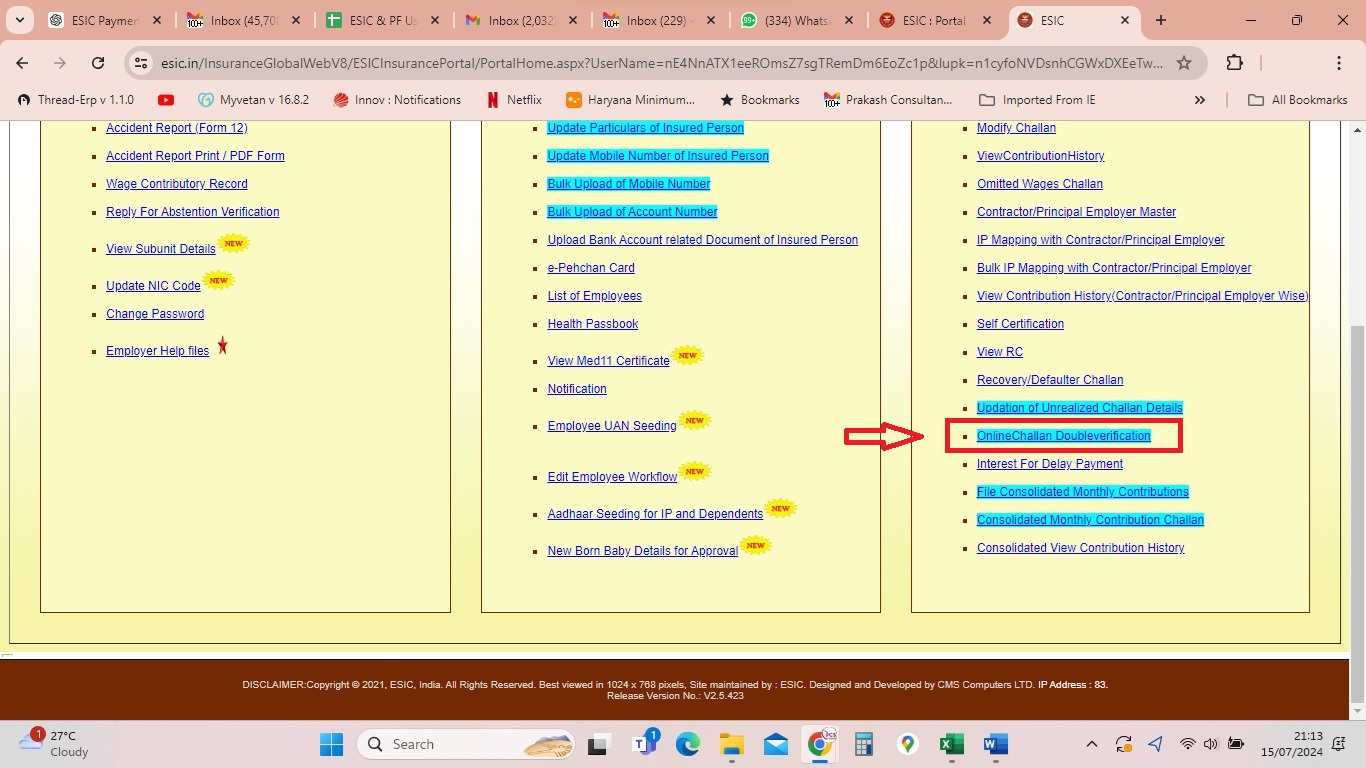Open the YouTube bookmark icon
This screenshot has width=1366, height=768.
pos(166,100)
